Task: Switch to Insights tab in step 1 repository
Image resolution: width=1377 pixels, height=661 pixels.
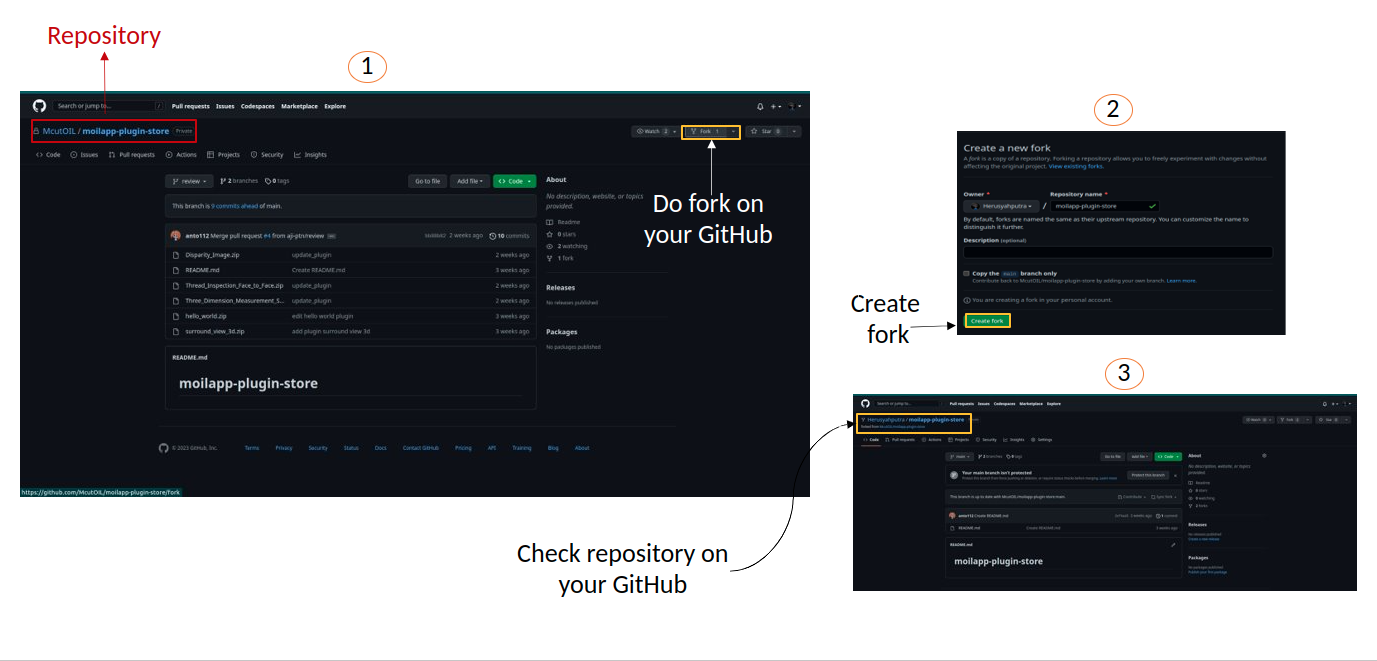Action: tap(311, 155)
